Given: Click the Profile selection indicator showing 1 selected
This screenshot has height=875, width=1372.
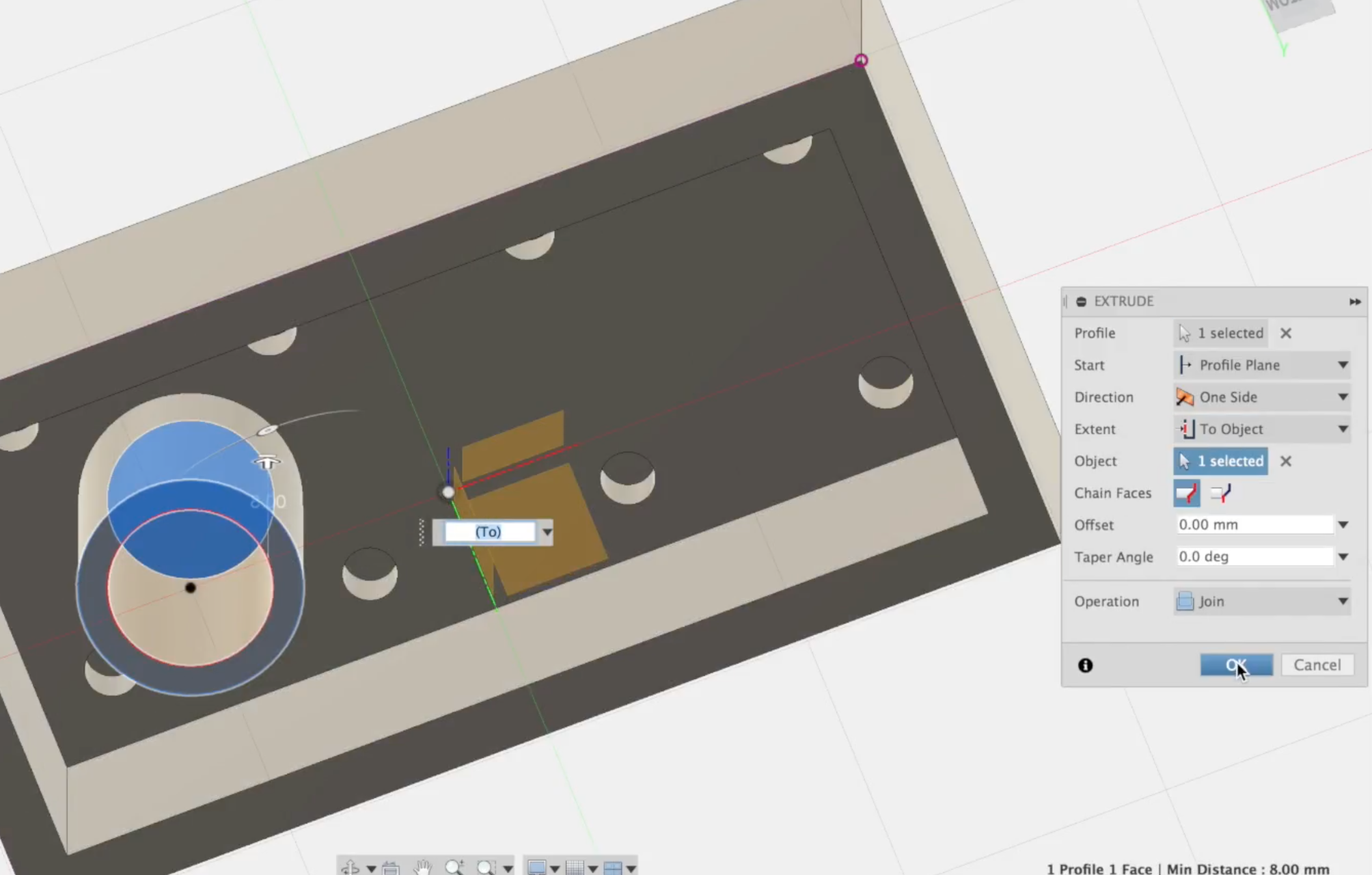Looking at the screenshot, I should (1221, 333).
